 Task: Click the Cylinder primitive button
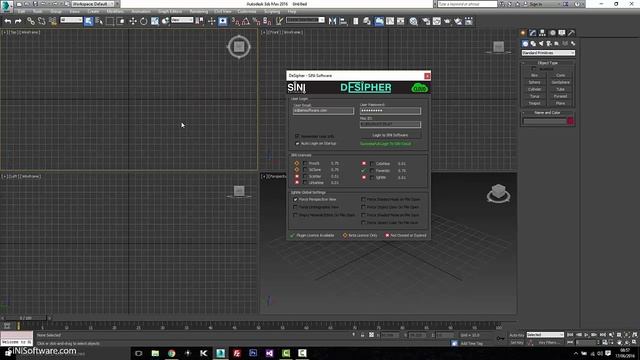point(535,89)
